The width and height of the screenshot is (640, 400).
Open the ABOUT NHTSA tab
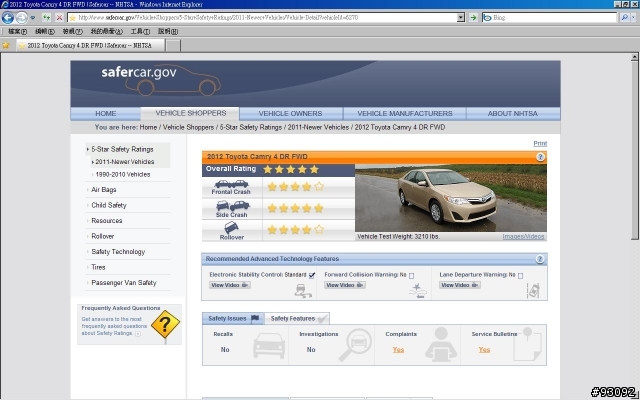click(513, 113)
